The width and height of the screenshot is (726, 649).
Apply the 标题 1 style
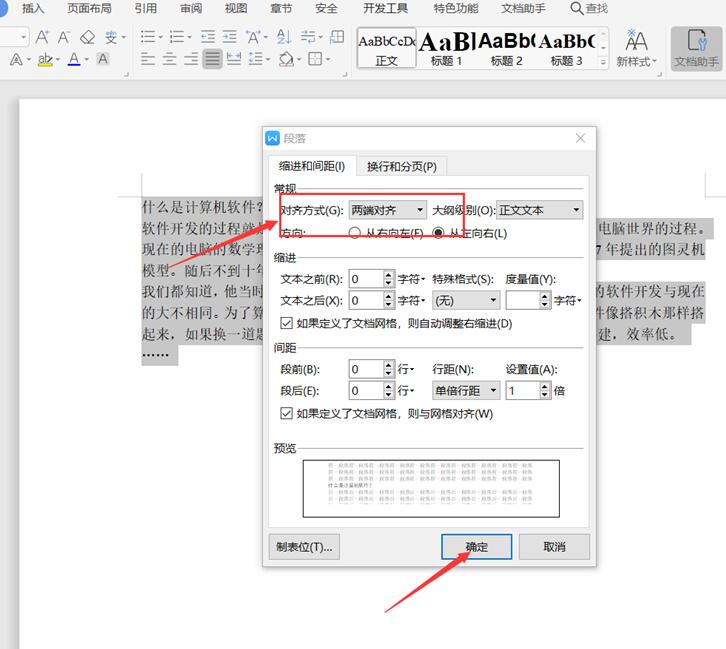446,48
